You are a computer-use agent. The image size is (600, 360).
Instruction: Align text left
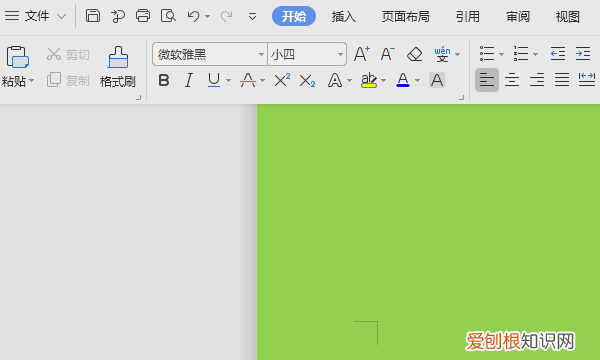point(487,80)
